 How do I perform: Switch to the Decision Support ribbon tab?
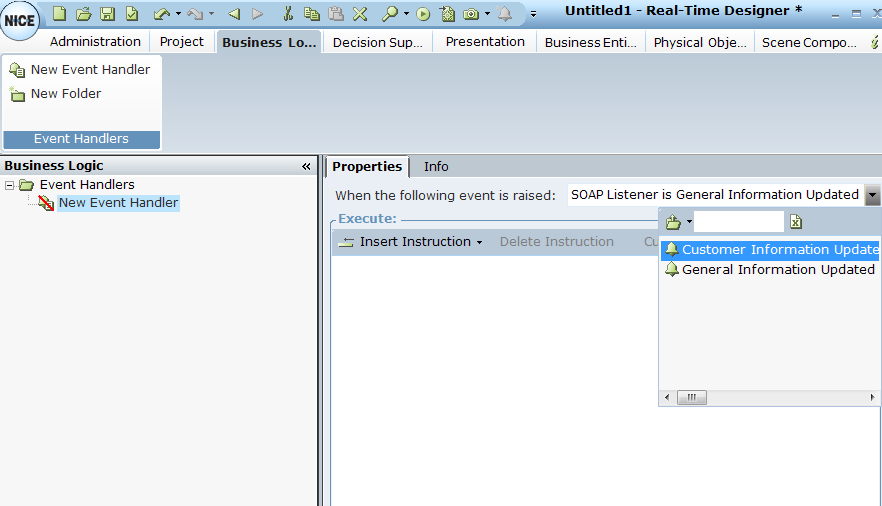click(378, 42)
